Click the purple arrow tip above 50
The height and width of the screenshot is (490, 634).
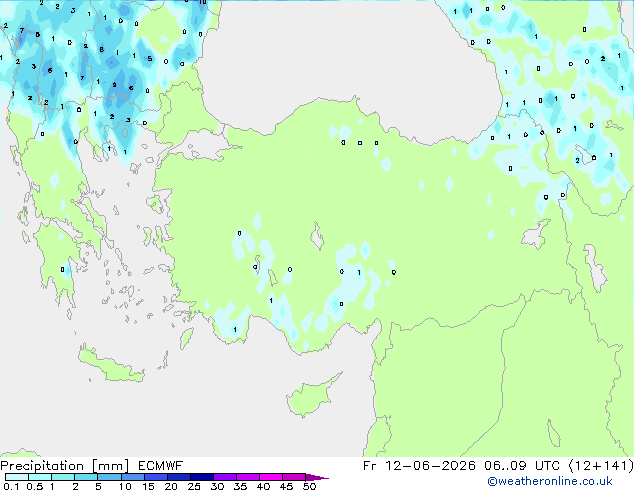(x=317, y=477)
